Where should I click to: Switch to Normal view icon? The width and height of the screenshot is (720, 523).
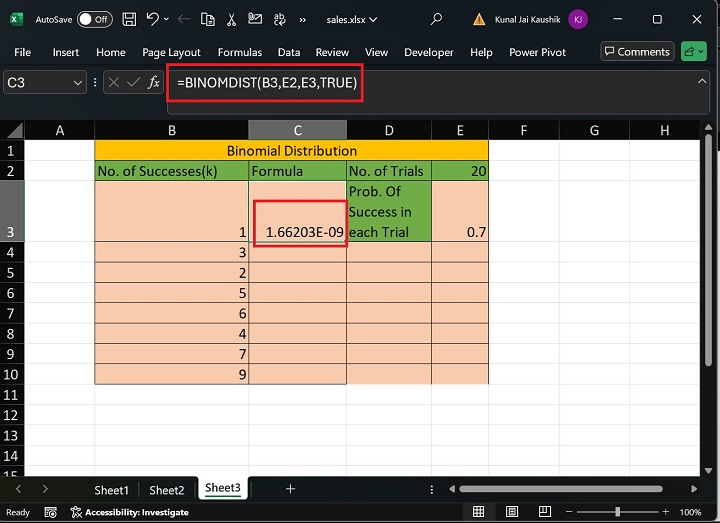[x=478, y=512]
